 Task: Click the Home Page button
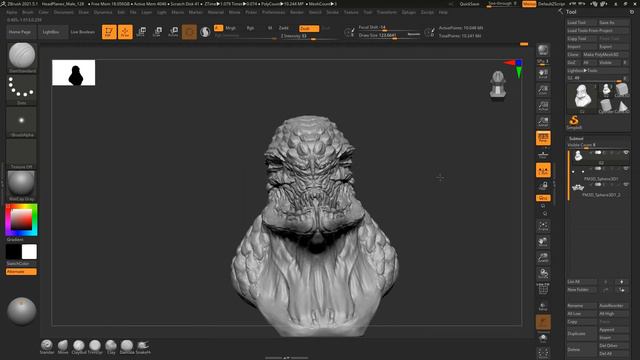coord(20,32)
